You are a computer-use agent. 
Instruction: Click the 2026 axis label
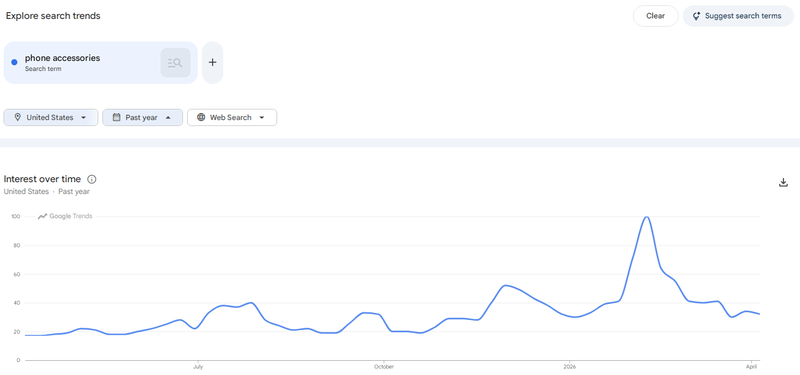click(x=570, y=366)
